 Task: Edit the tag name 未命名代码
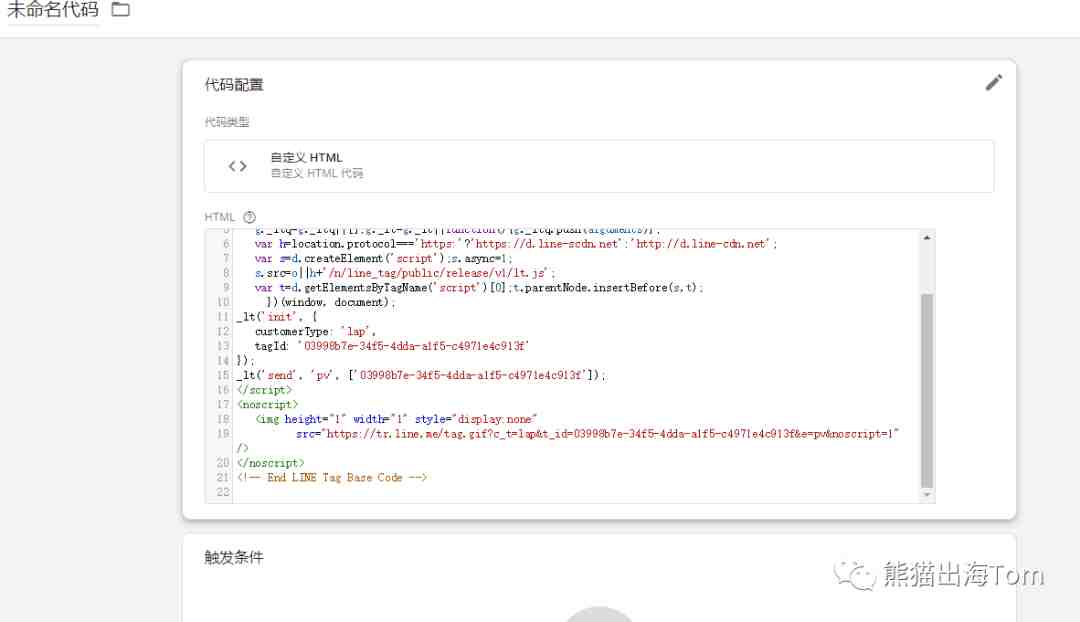pos(53,10)
